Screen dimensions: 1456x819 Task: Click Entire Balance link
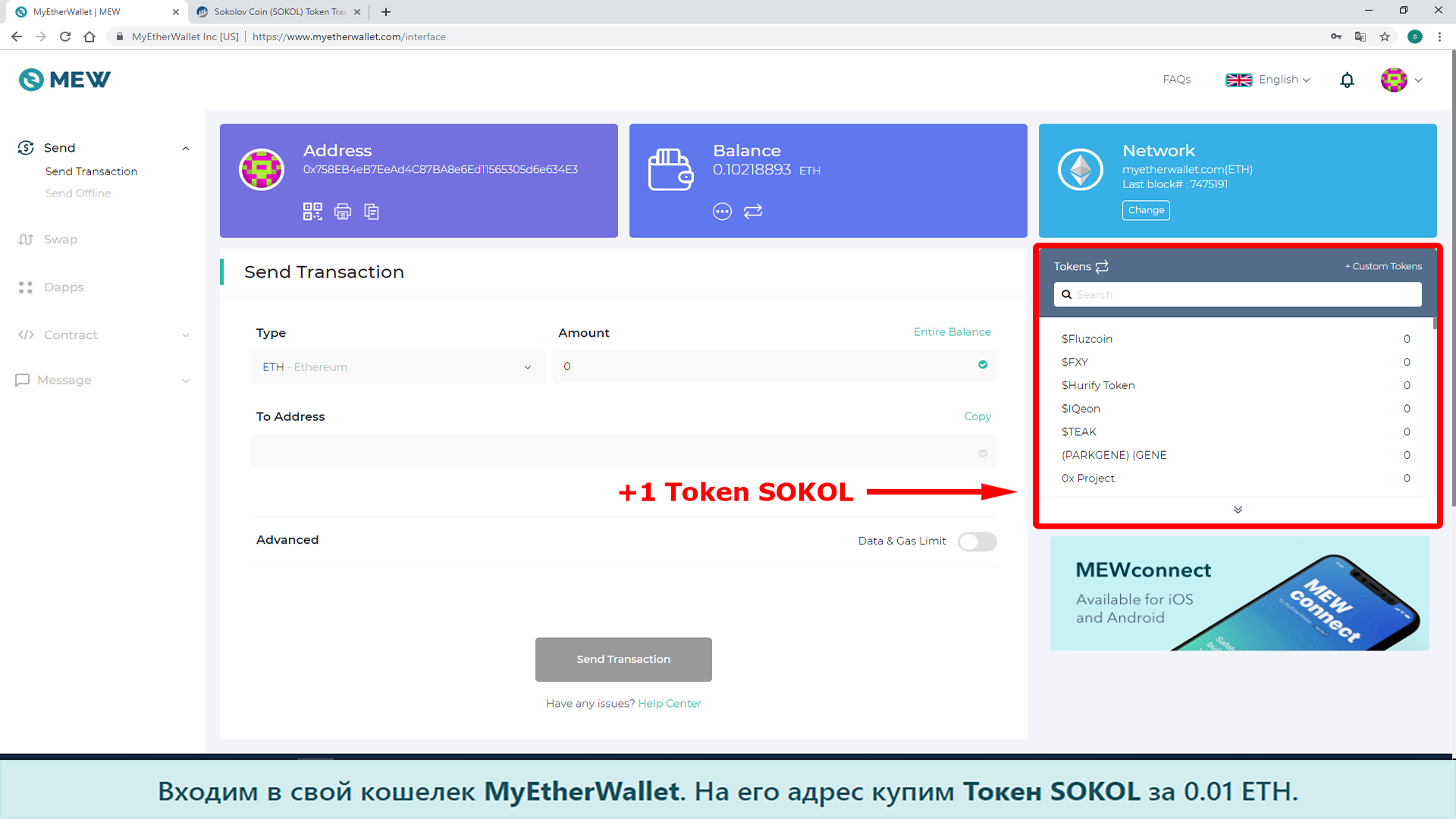(x=952, y=332)
